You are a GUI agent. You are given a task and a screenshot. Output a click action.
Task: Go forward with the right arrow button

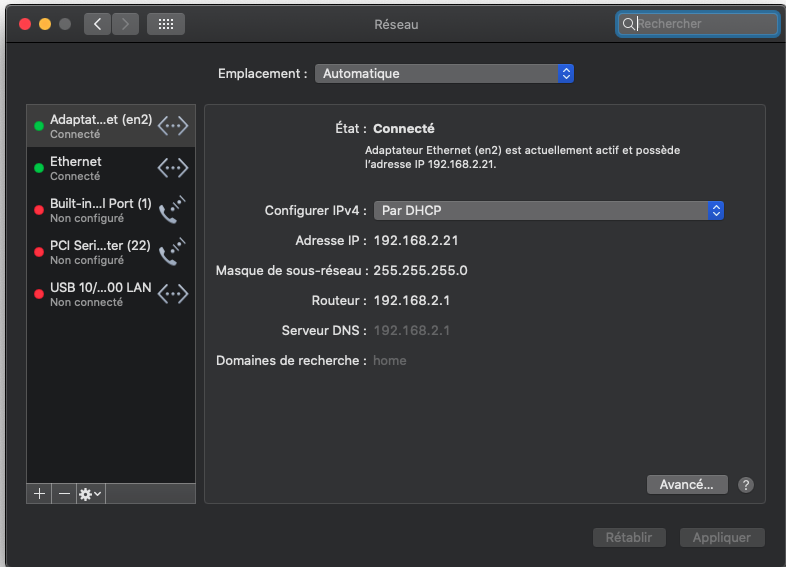coord(125,24)
